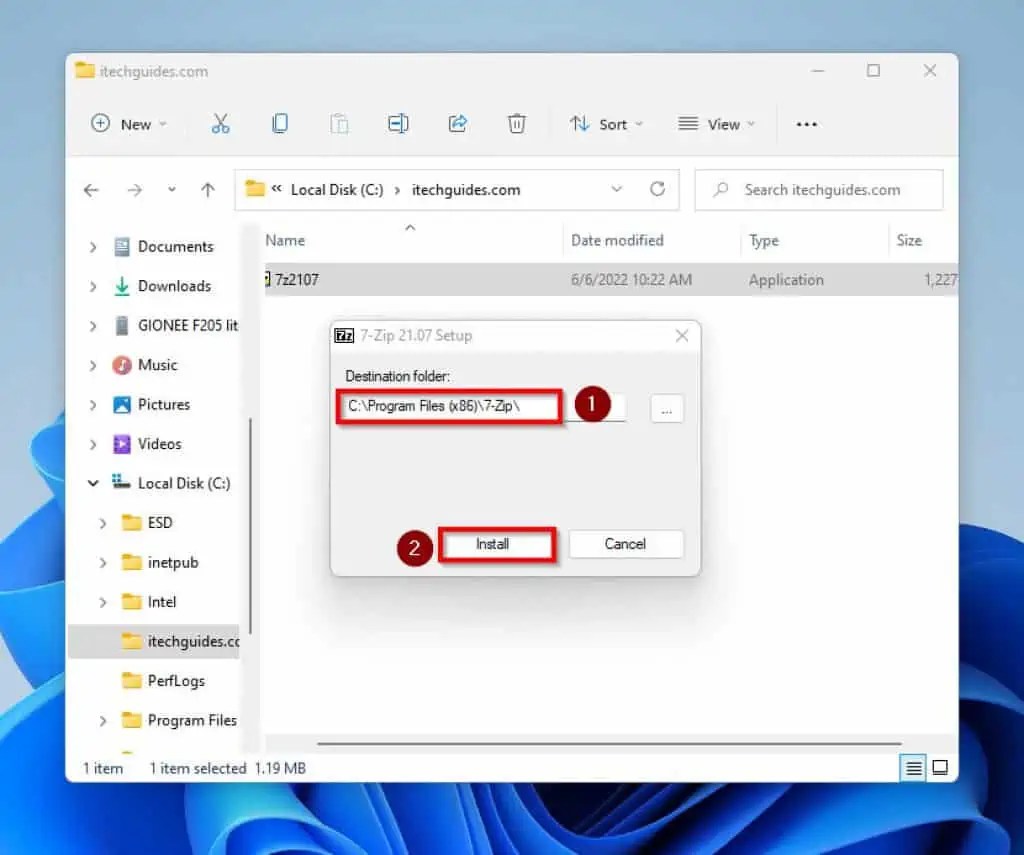
Task: Open the View dropdown
Action: point(716,123)
